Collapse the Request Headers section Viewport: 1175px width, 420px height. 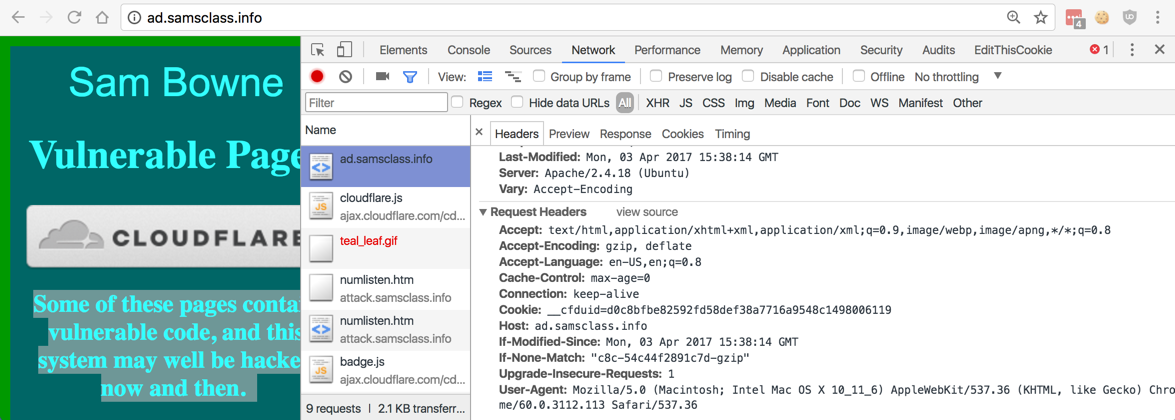tap(484, 212)
